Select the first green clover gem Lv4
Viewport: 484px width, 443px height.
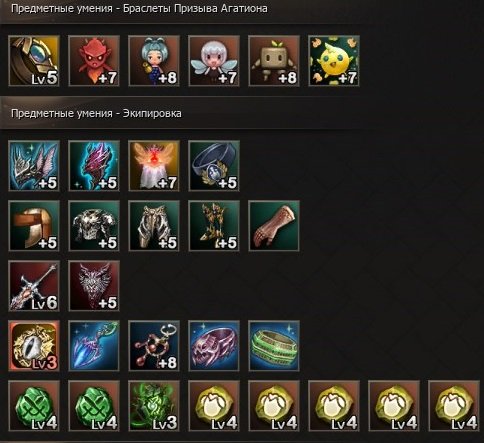(x=34, y=406)
